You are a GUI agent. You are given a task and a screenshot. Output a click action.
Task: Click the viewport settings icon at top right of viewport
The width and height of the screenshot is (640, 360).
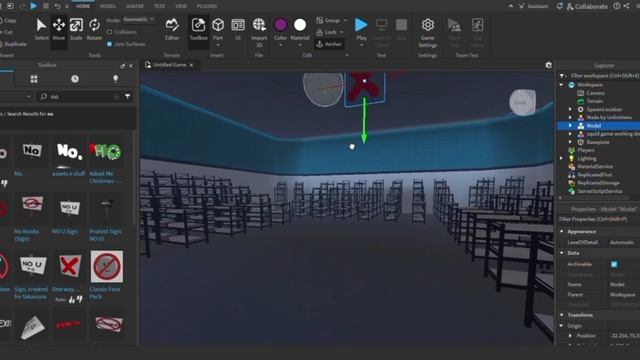549,65
